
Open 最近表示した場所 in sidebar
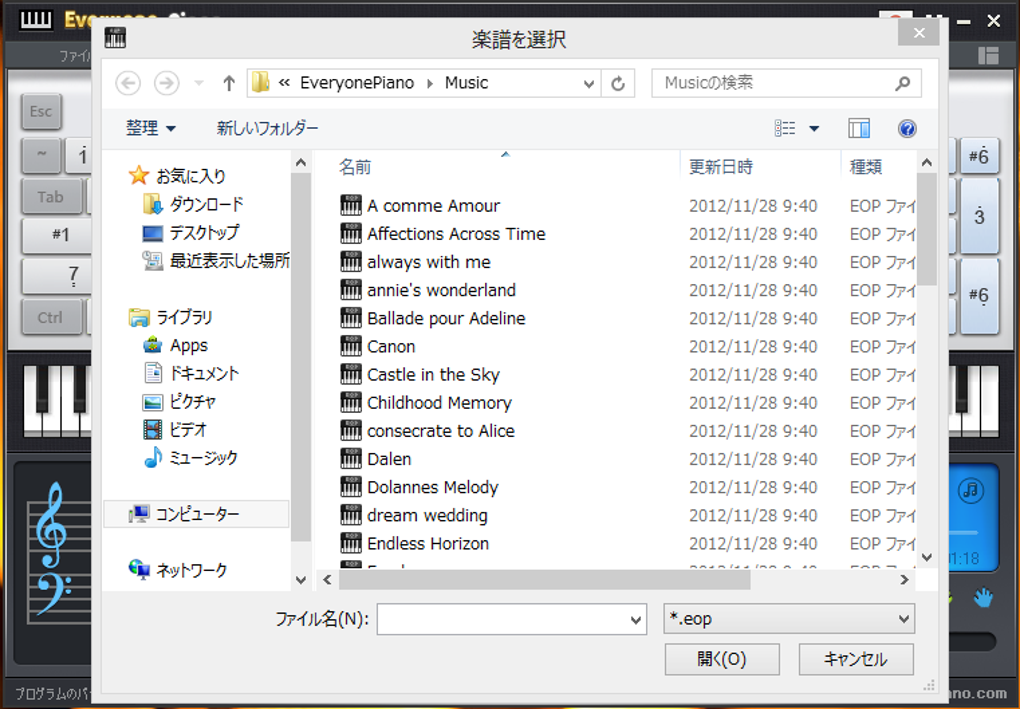click(x=216, y=260)
